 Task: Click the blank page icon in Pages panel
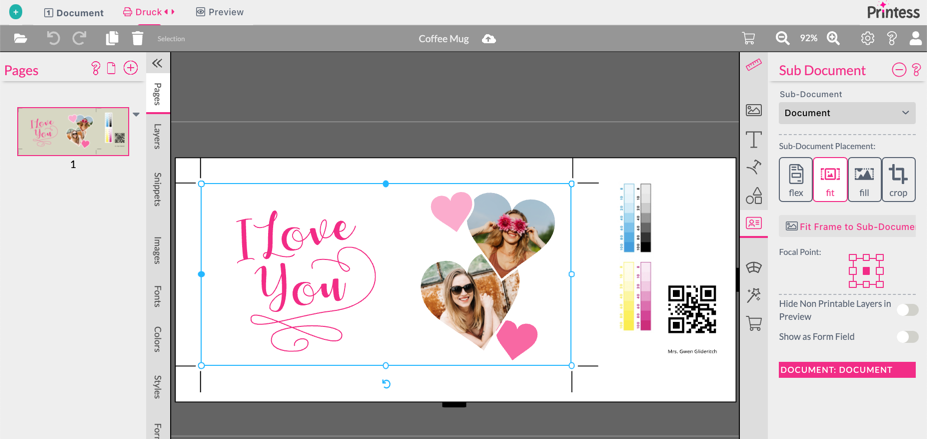[111, 69]
